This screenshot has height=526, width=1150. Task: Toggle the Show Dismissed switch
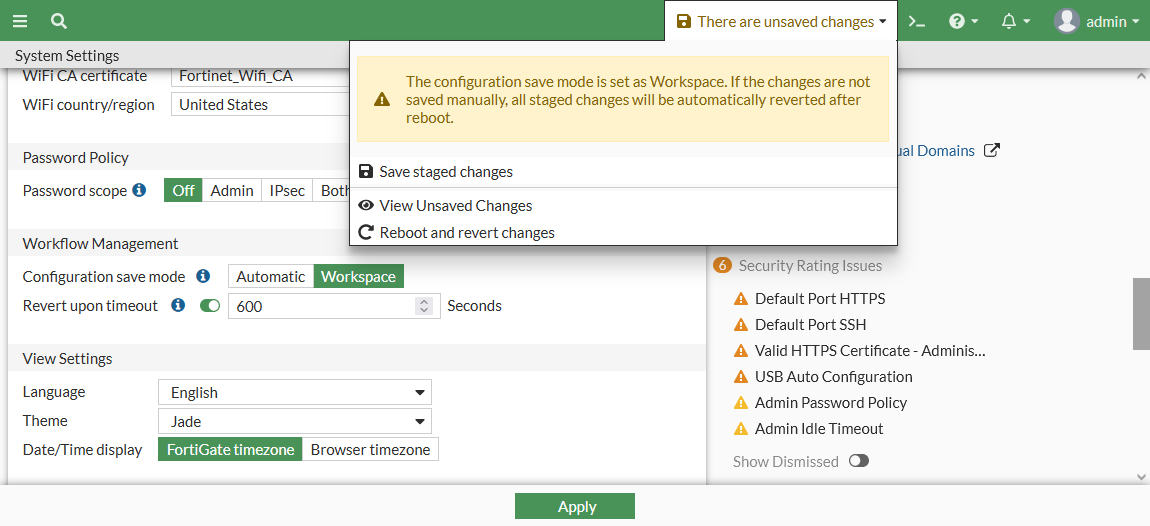(858, 461)
